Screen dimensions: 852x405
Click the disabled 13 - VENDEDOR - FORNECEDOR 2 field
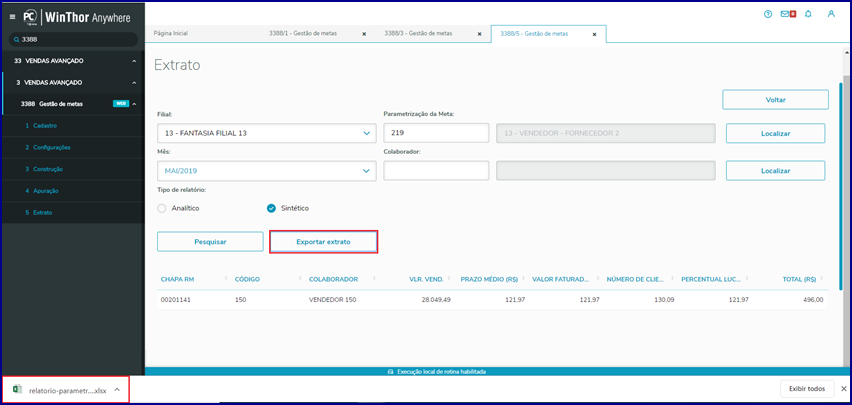tap(606, 133)
